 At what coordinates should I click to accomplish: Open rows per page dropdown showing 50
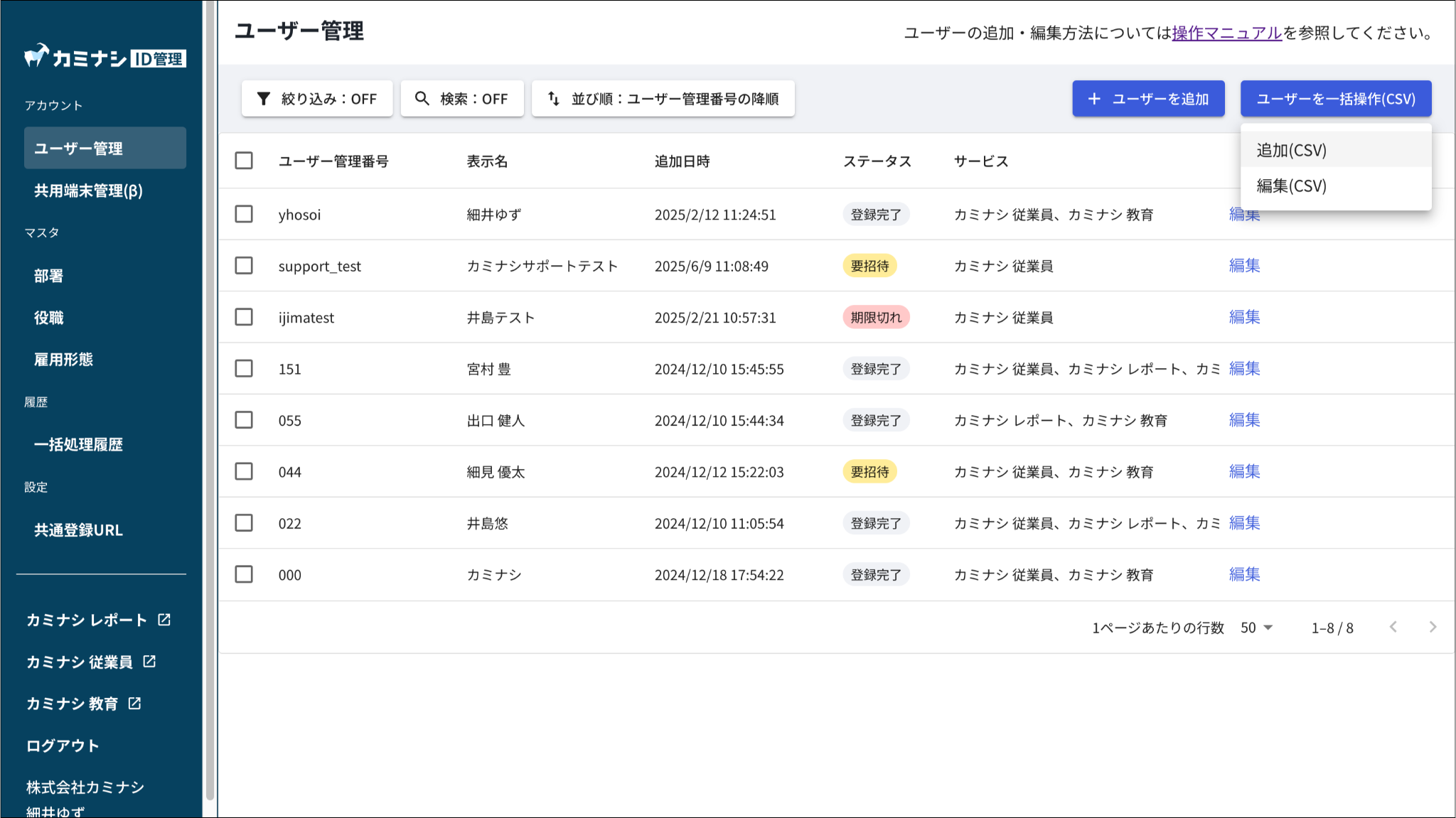pos(1256,628)
